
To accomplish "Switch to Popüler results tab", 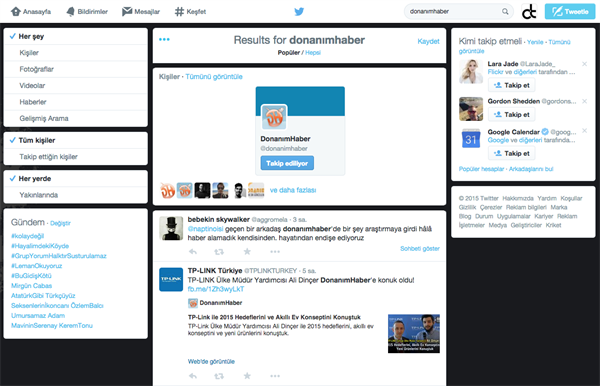I will 289,53.
